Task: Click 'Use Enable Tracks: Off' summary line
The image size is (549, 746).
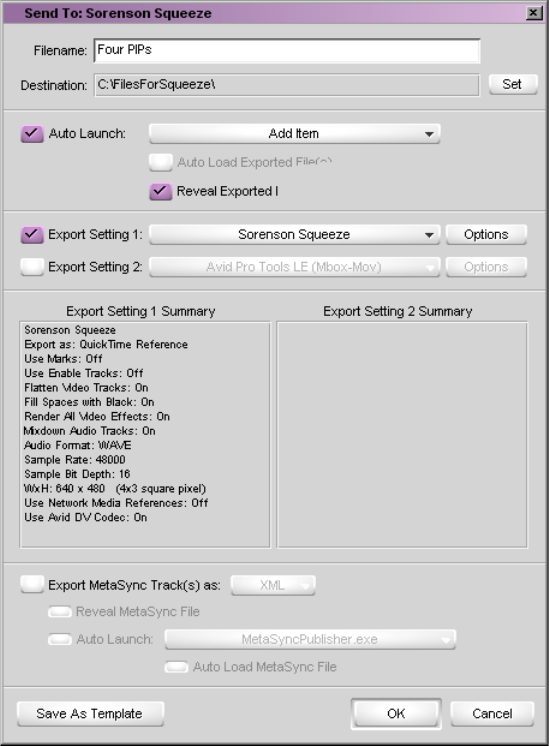Action: point(84,373)
